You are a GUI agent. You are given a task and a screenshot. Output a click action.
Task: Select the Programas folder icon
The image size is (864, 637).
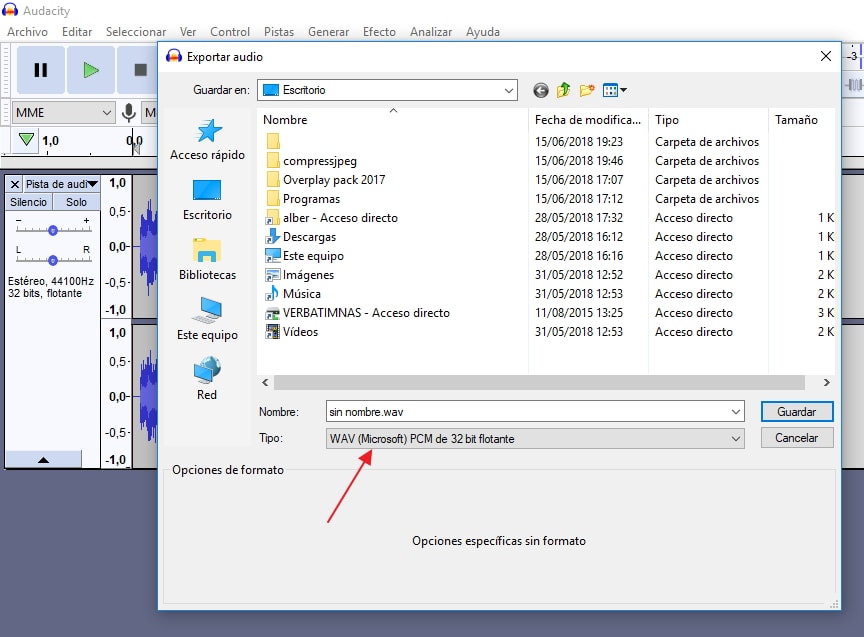pos(273,198)
